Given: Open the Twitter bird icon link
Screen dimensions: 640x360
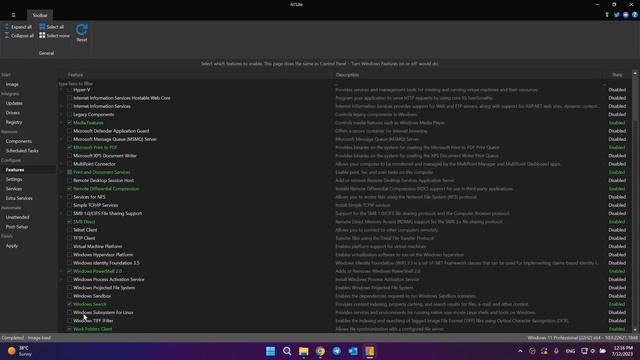Looking at the screenshot, I should coord(616,15).
